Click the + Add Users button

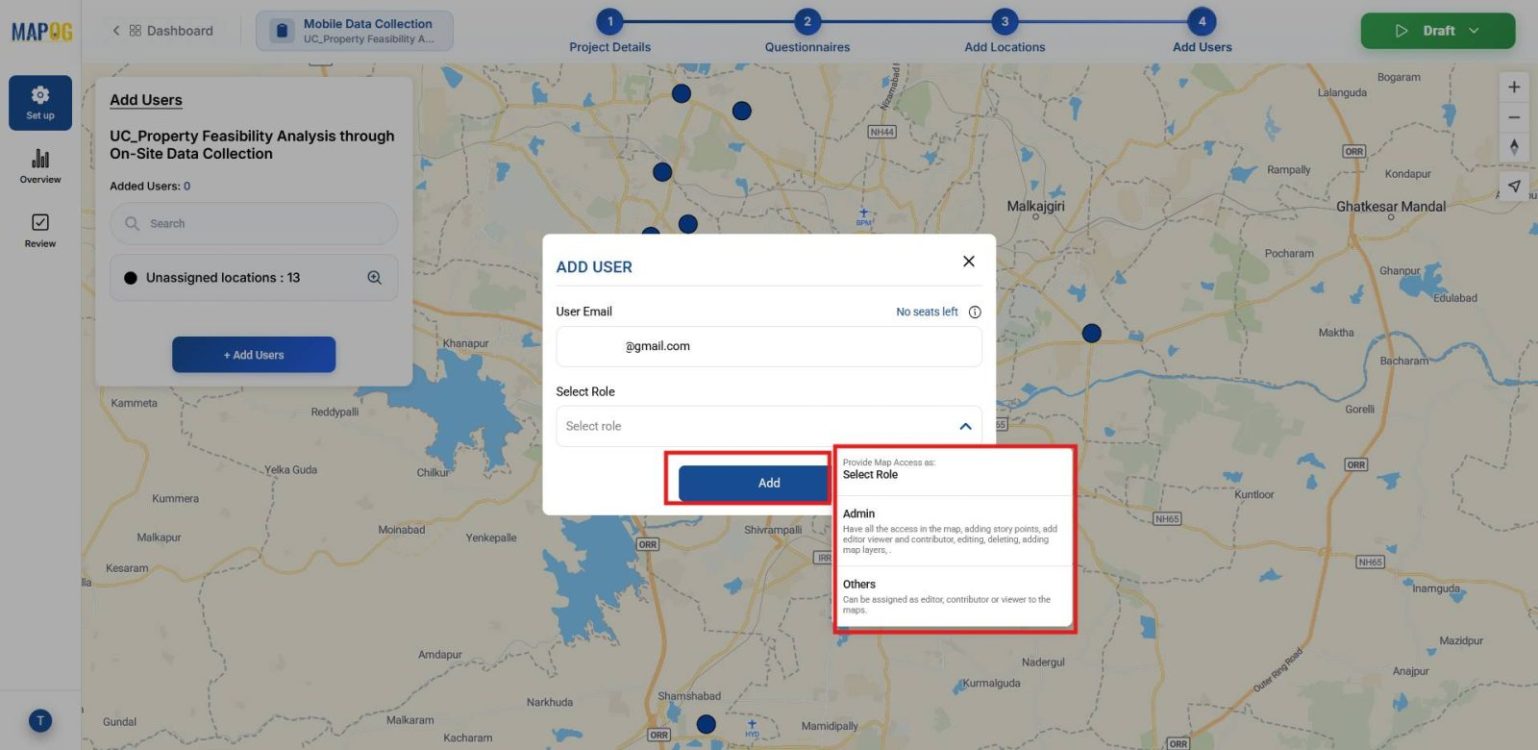(x=253, y=354)
